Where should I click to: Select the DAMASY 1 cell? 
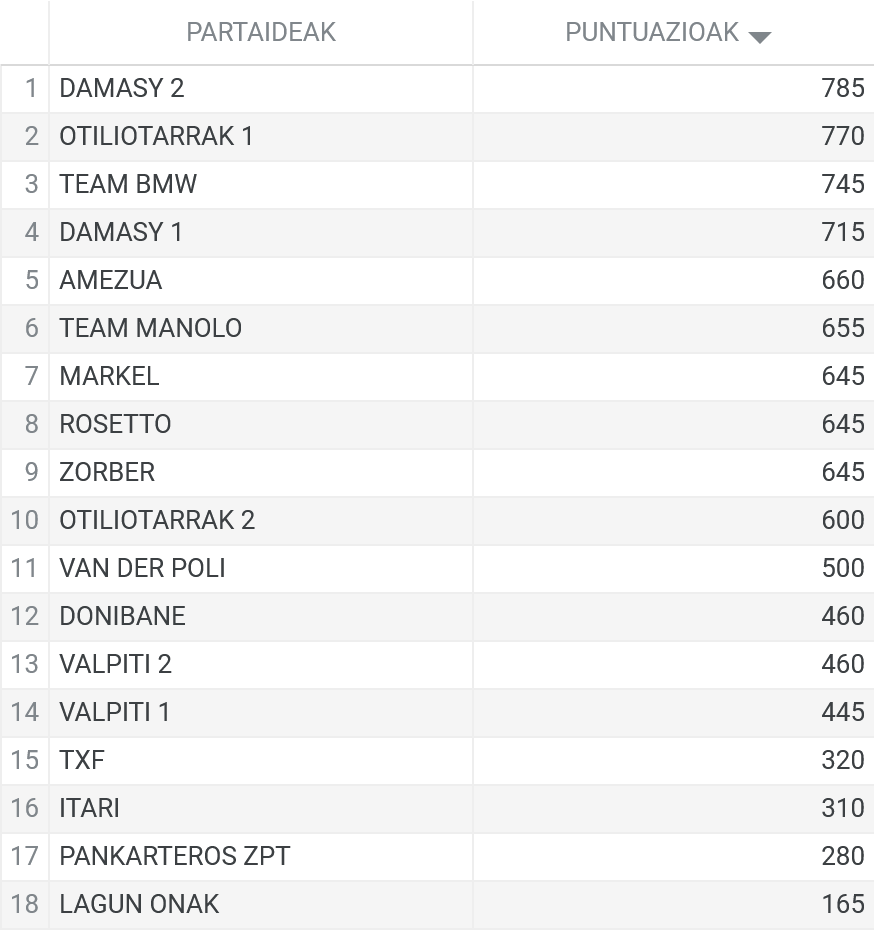(261, 233)
